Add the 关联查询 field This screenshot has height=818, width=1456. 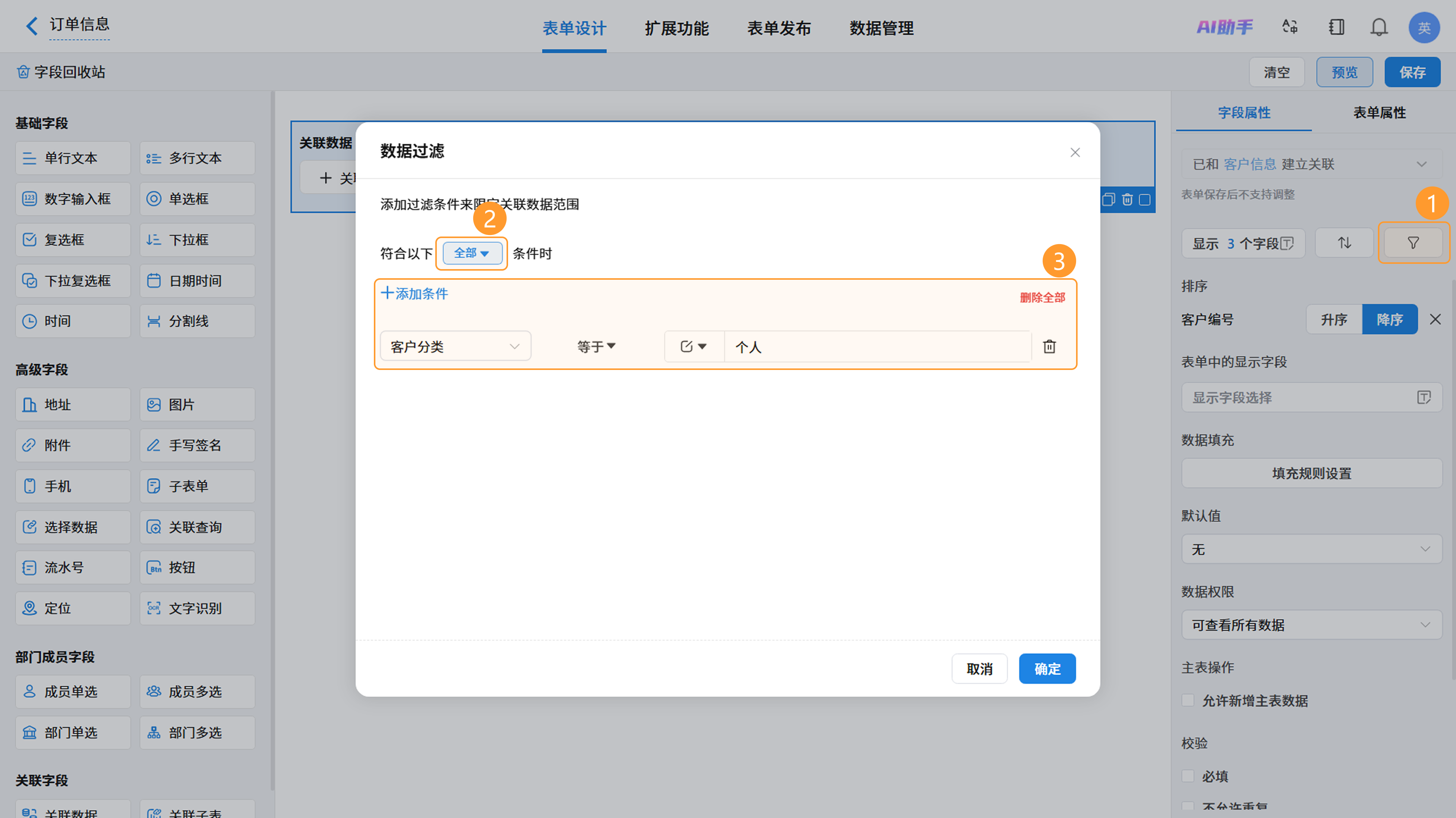coord(197,527)
